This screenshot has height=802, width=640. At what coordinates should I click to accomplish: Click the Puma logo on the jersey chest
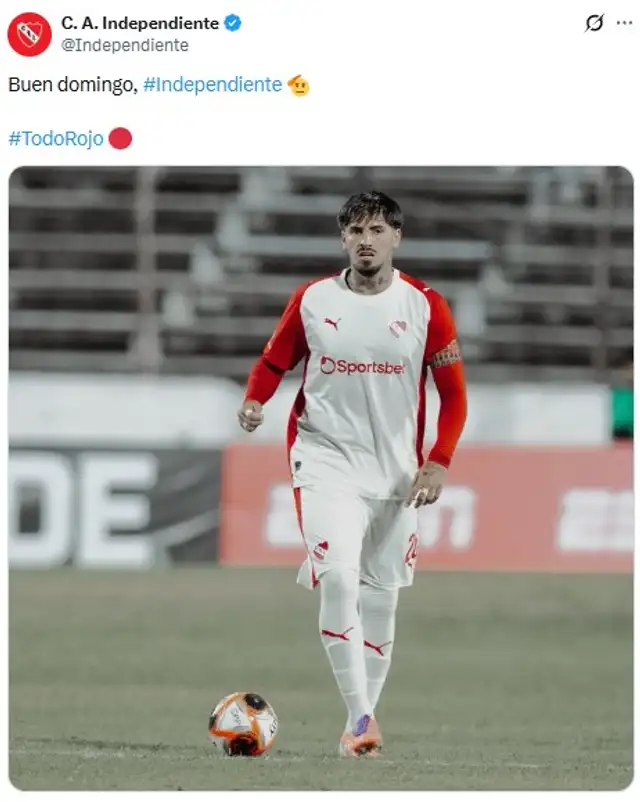pyautogui.click(x=333, y=323)
